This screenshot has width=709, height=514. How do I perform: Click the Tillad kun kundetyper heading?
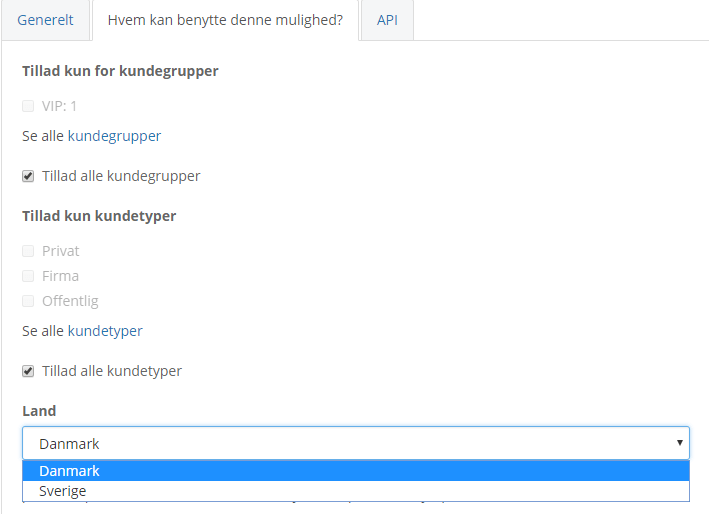(x=99, y=216)
